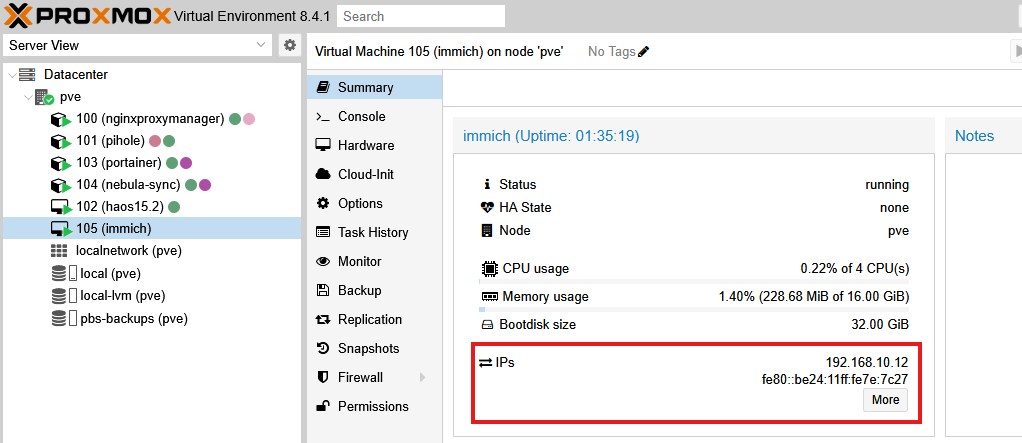This screenshot has width=1022, height=443.
Task: Click the Datacenter server icon
Action: click(27, 74)
